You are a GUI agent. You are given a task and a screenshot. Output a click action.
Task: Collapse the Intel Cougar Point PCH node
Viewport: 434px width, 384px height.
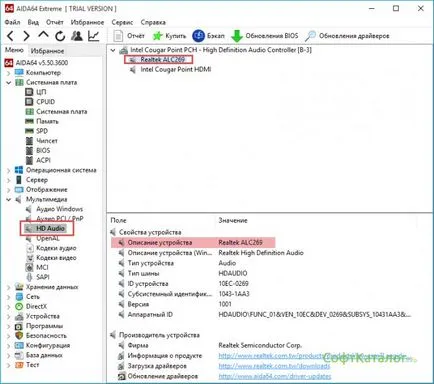[x=113, y=50]
